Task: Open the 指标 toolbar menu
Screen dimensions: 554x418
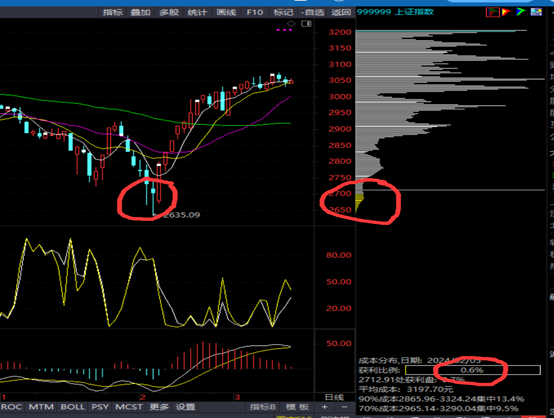Action: 113,12
